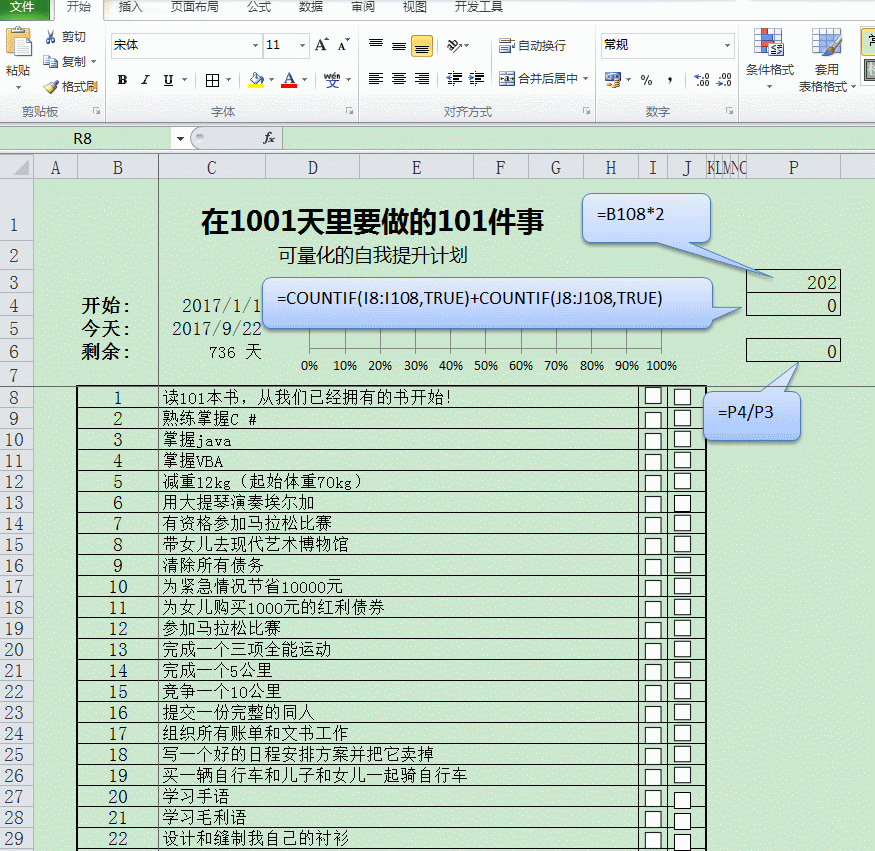
Task: Expand 合并后居中 dropdown arrow
Action: coord(585,79)
